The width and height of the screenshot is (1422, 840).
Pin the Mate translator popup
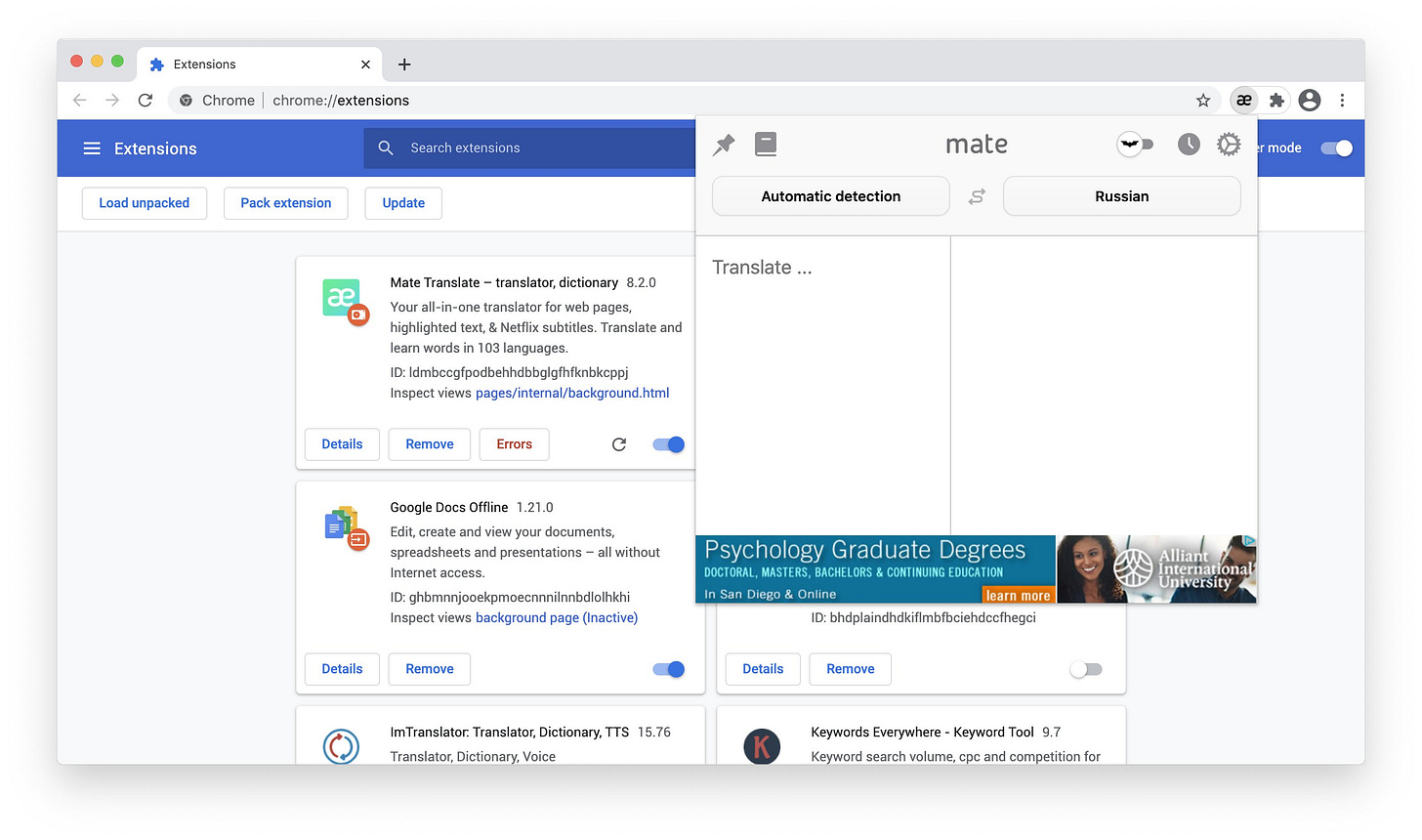[x=724, y=146]
